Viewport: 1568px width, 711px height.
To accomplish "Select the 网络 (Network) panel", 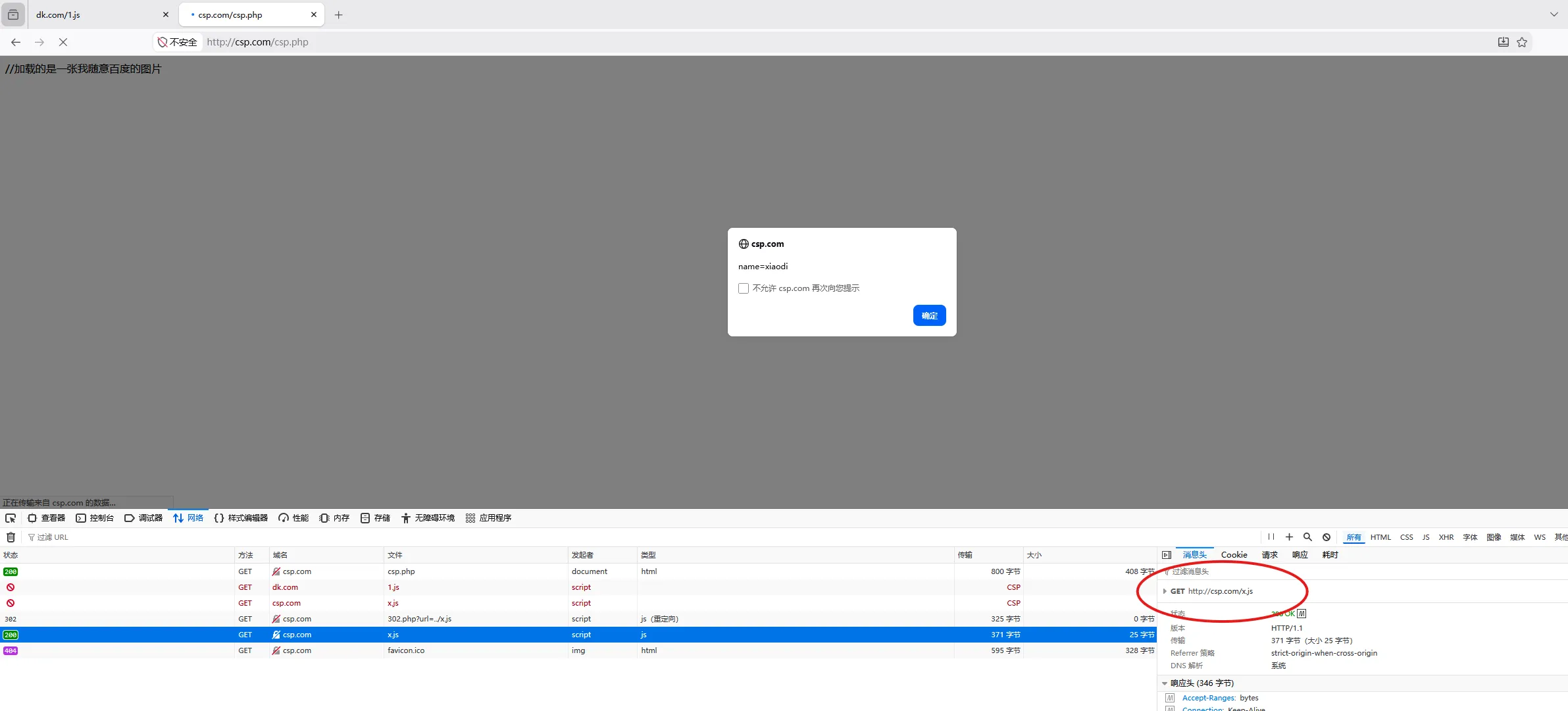I will [188, 518].
